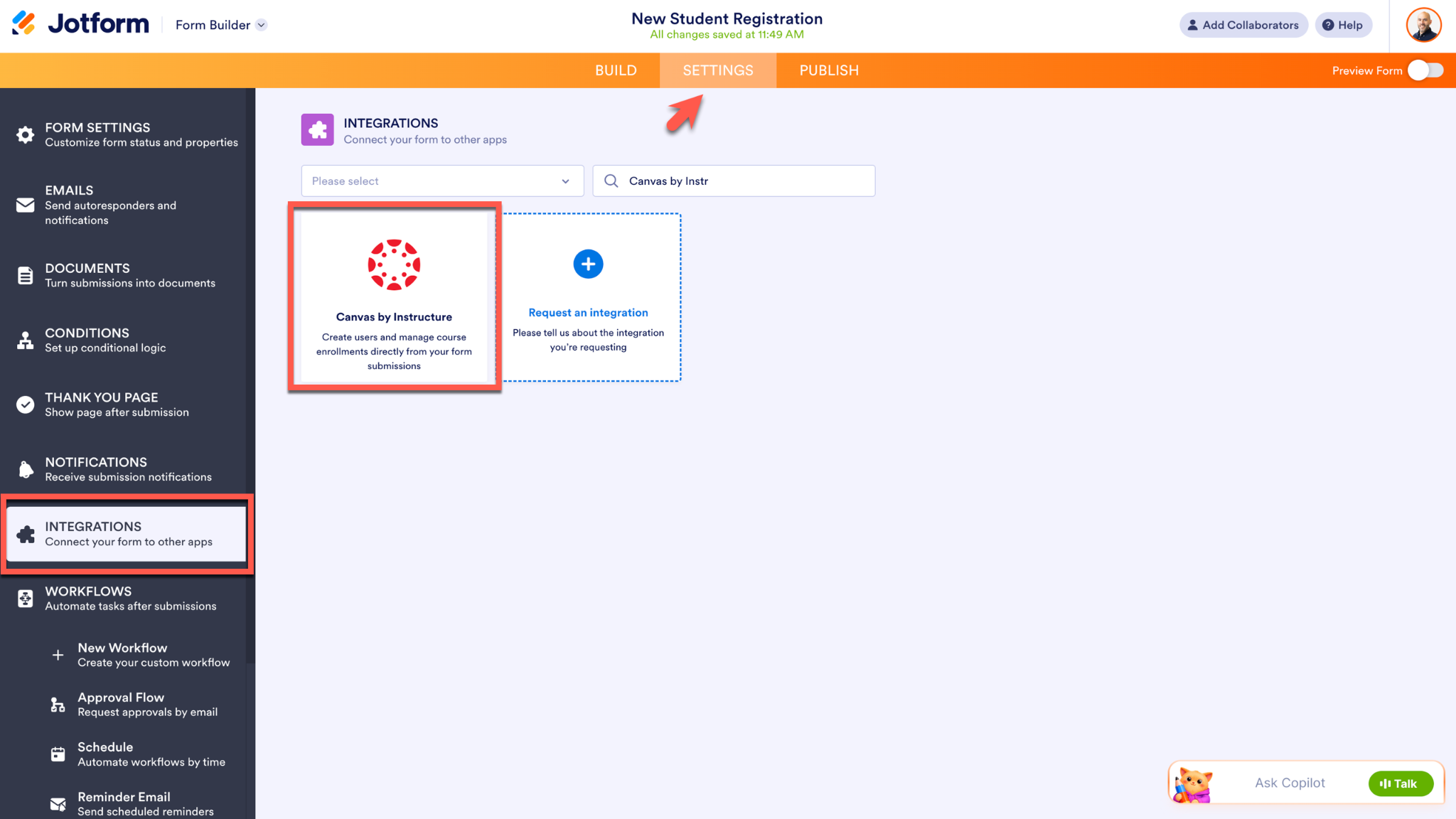Open the Schedule calendar icon

tap(58, 754)
